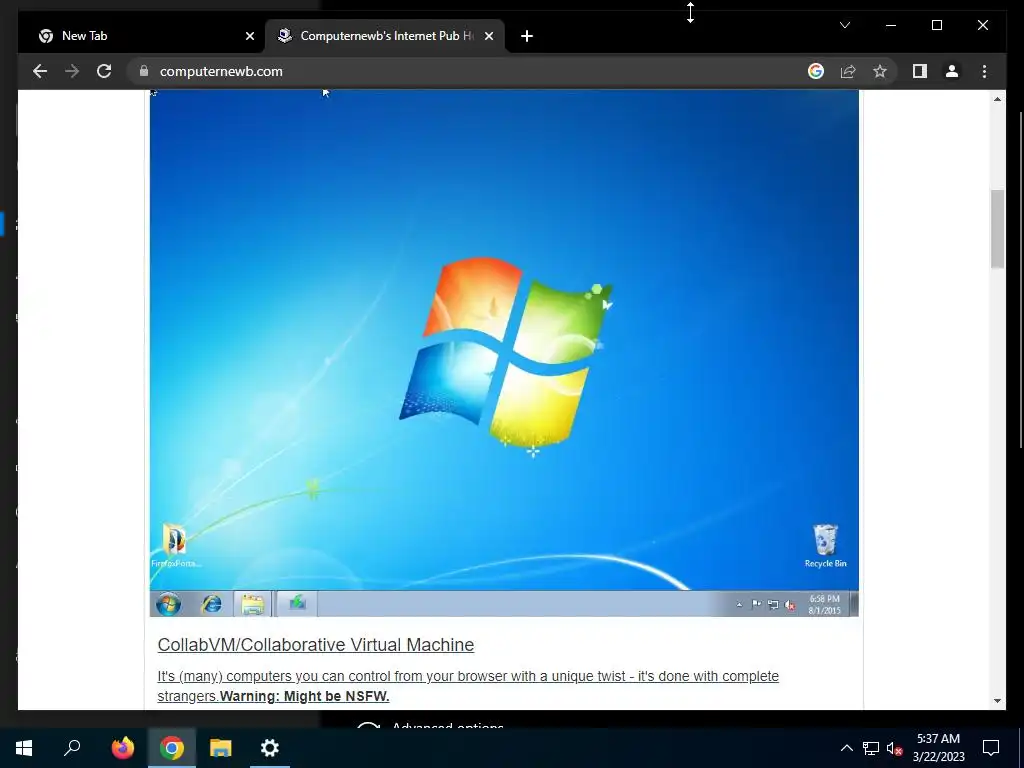
Task: Open the Windows Start menu
Action: pyautogui.click(x=24, y=748)
